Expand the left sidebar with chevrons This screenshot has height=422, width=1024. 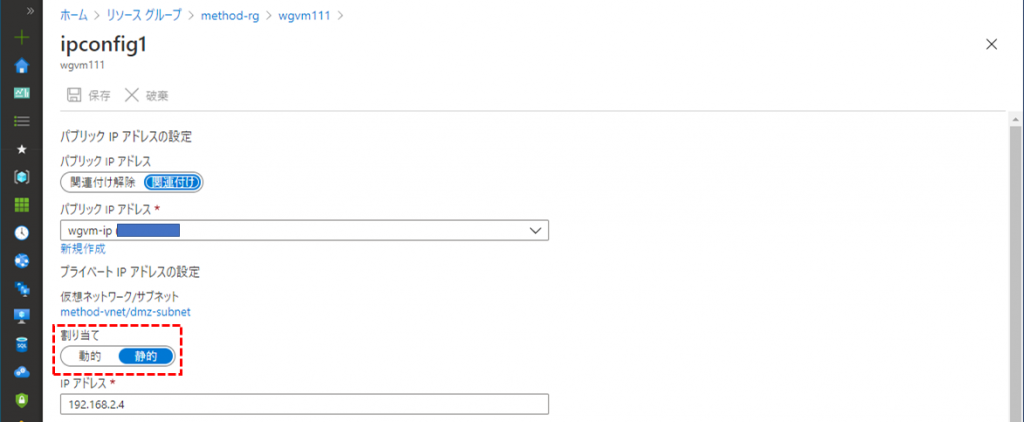30,11
